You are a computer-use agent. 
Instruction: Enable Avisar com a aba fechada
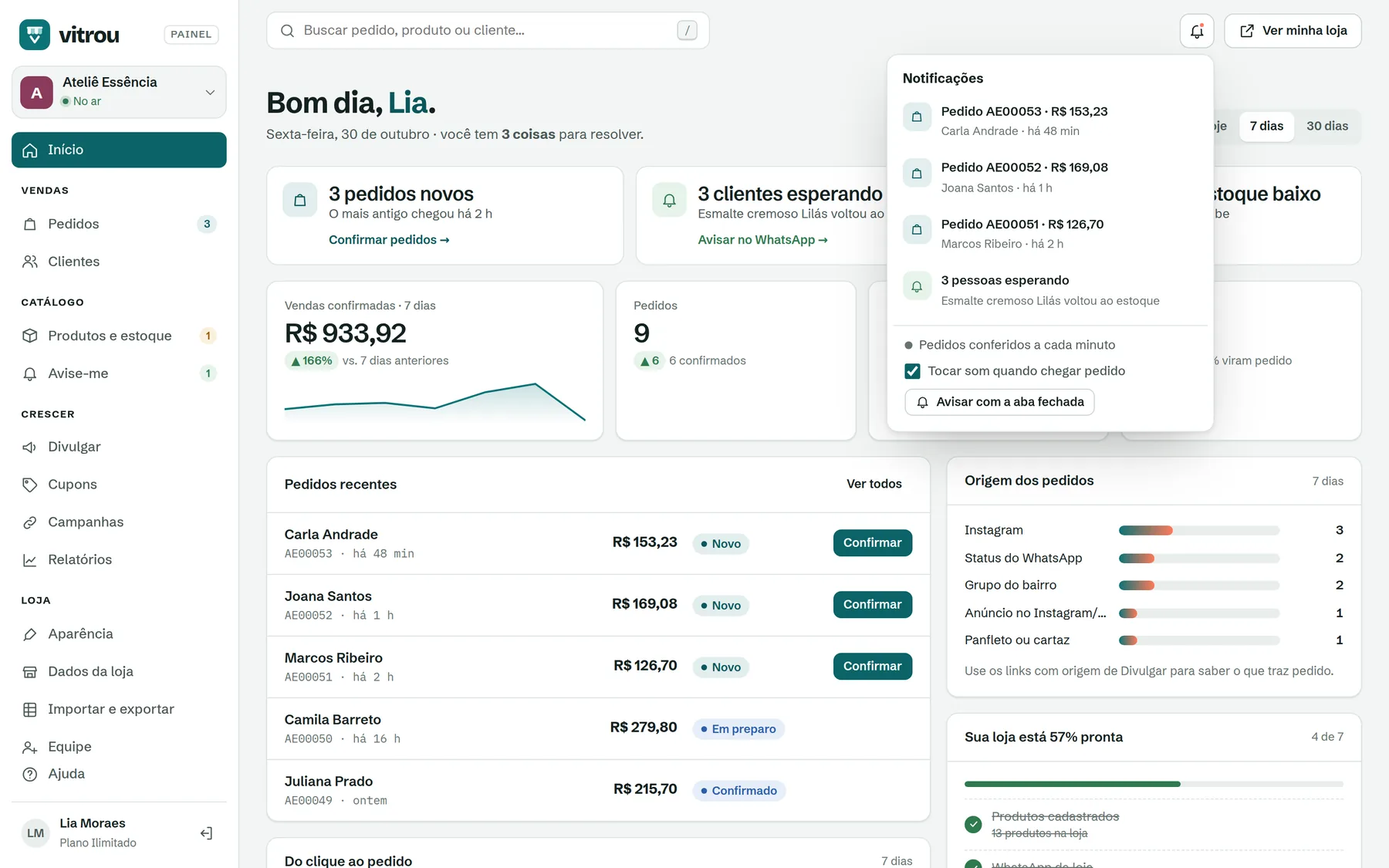click(x=999, y=402)
